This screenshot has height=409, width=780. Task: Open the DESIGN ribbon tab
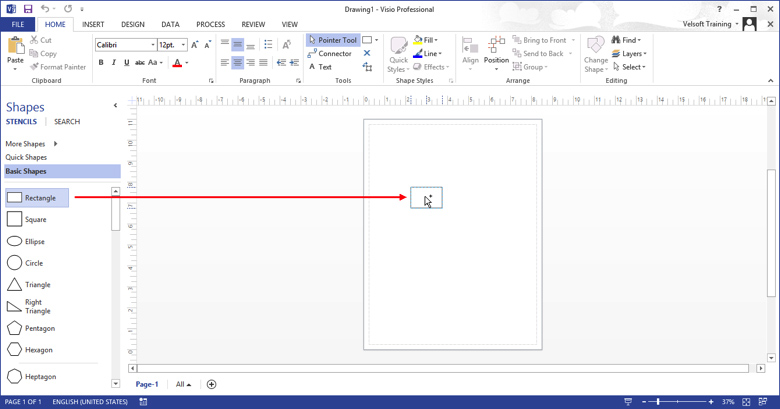point(132,24)
